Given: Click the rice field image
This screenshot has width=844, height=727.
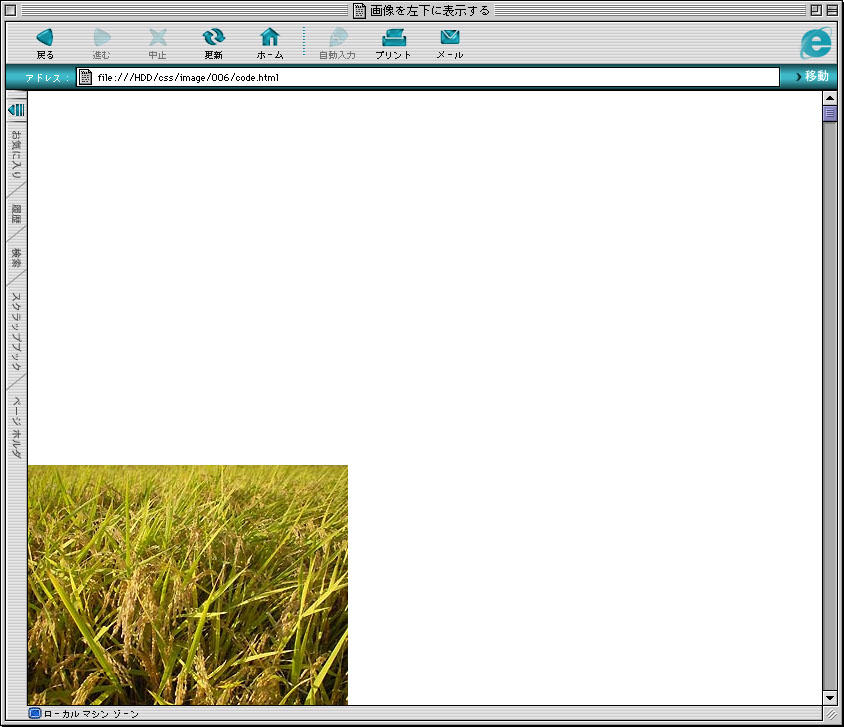Looking at the screenshot, I should point(188,585).
